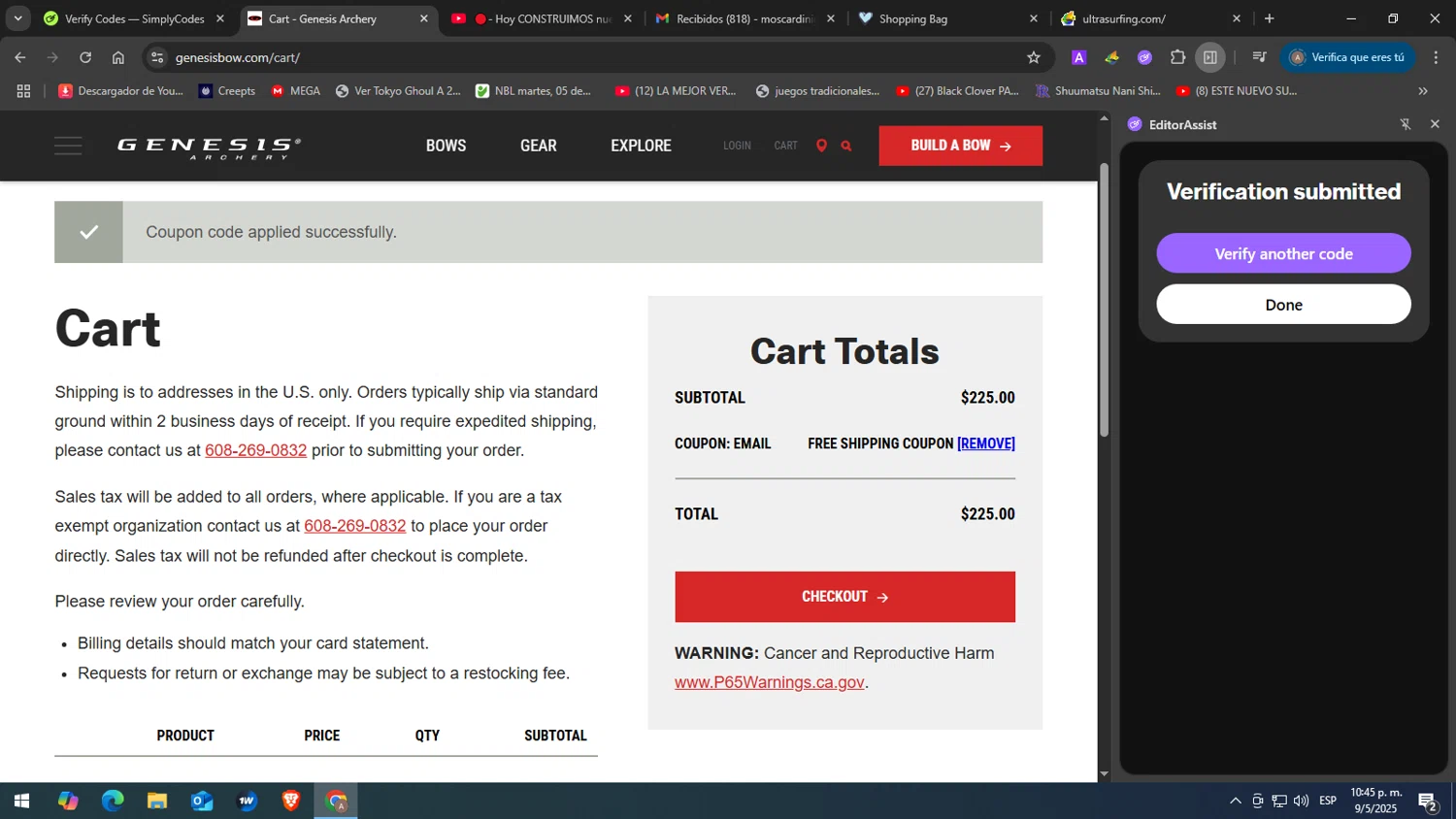Pin the EditorAssist side panel
This screenshot has width=1456, height=819.
pos(1405,124)
